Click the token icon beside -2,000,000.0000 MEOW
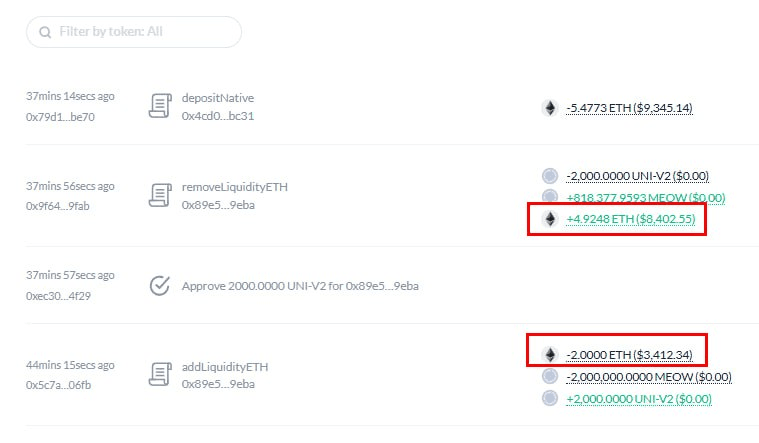 coord(550,376)
